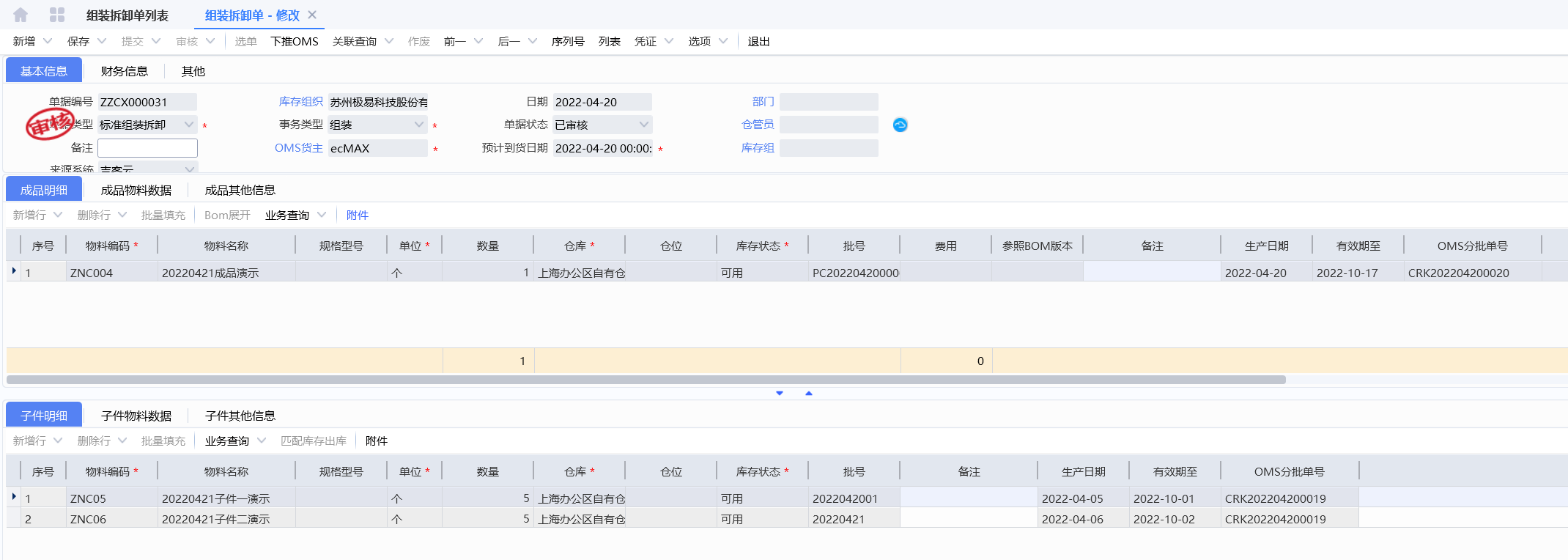This screenshot has width=1568, height=560.
Task: Click the empty 部门 input field
Action: [x=829, y=102]
